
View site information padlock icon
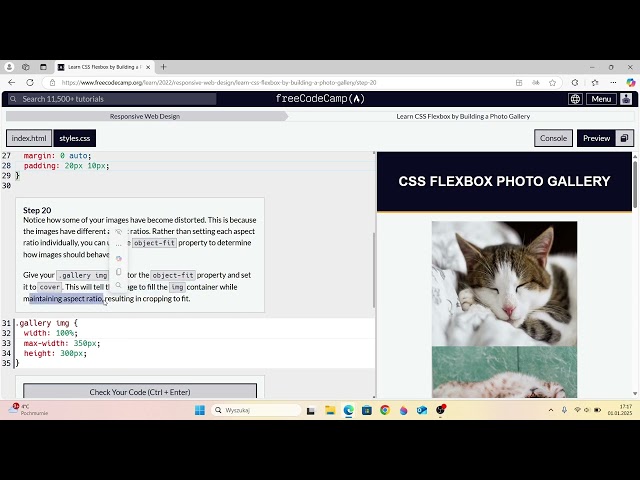coord(52,82)
